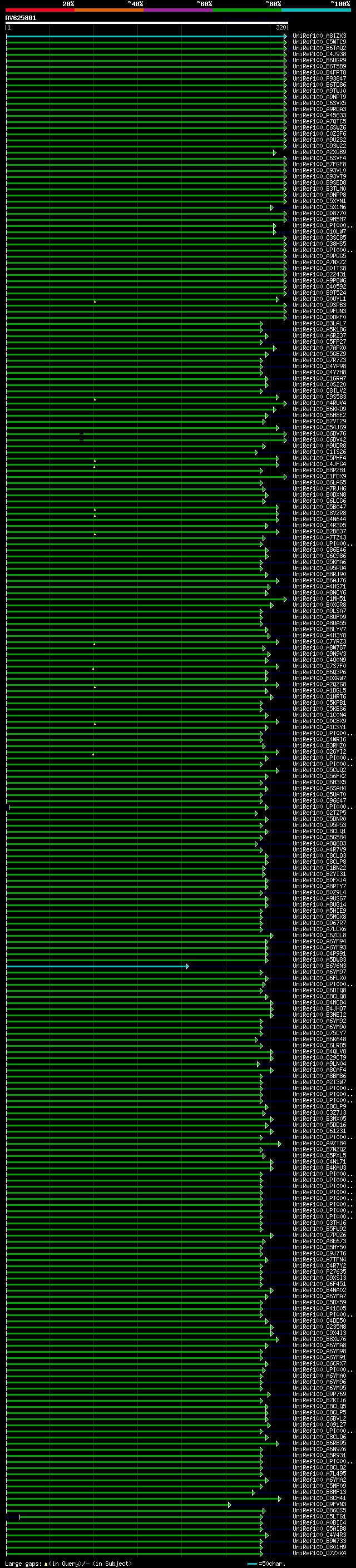Image resolution: width=356 pixels, height=1568 pixels.
Task: Open hit UniRef100_Q75CY7
Action: tap(319, 1033)
